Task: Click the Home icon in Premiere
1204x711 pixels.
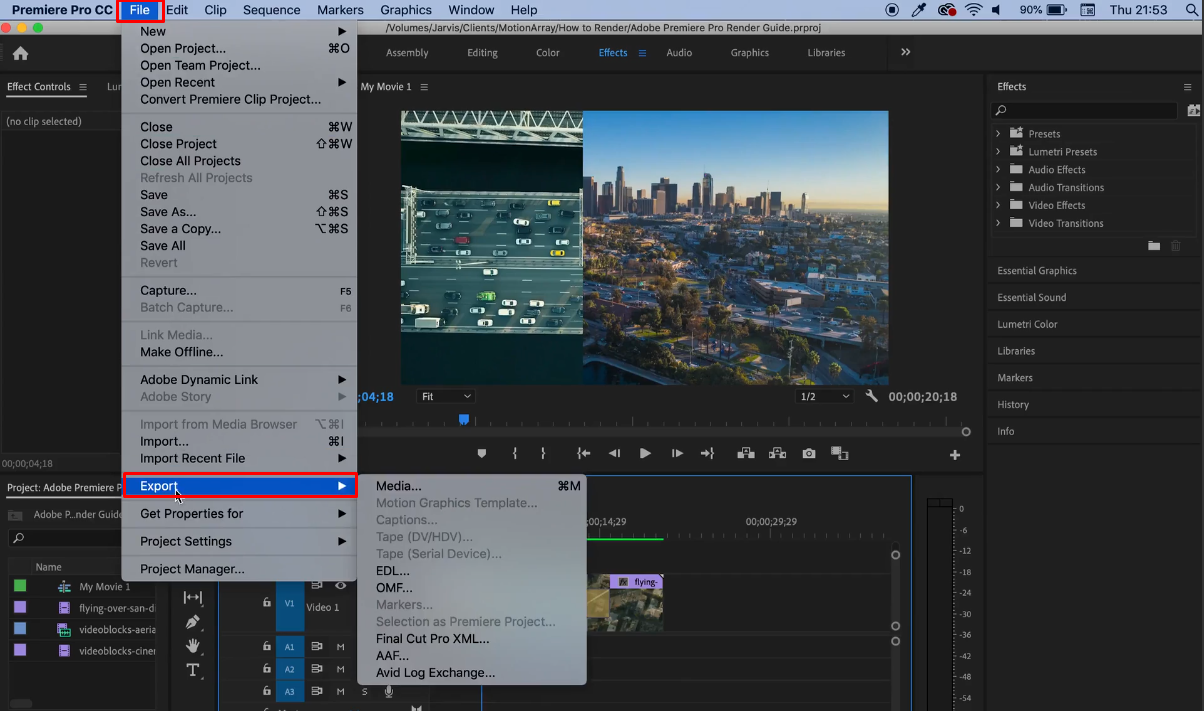Action: click(x=20, y=53)
